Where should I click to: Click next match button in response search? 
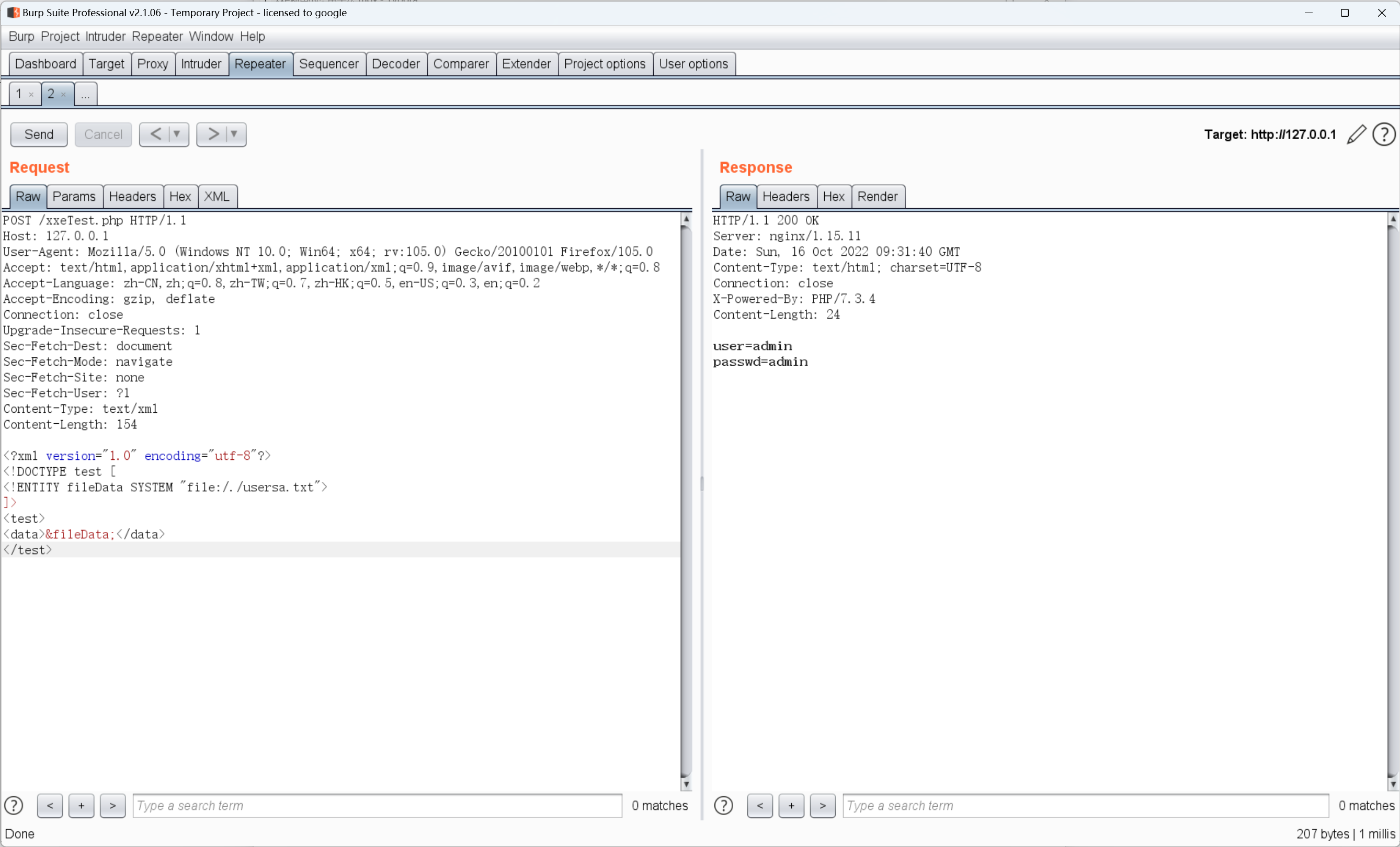click(x=822, y=805)
